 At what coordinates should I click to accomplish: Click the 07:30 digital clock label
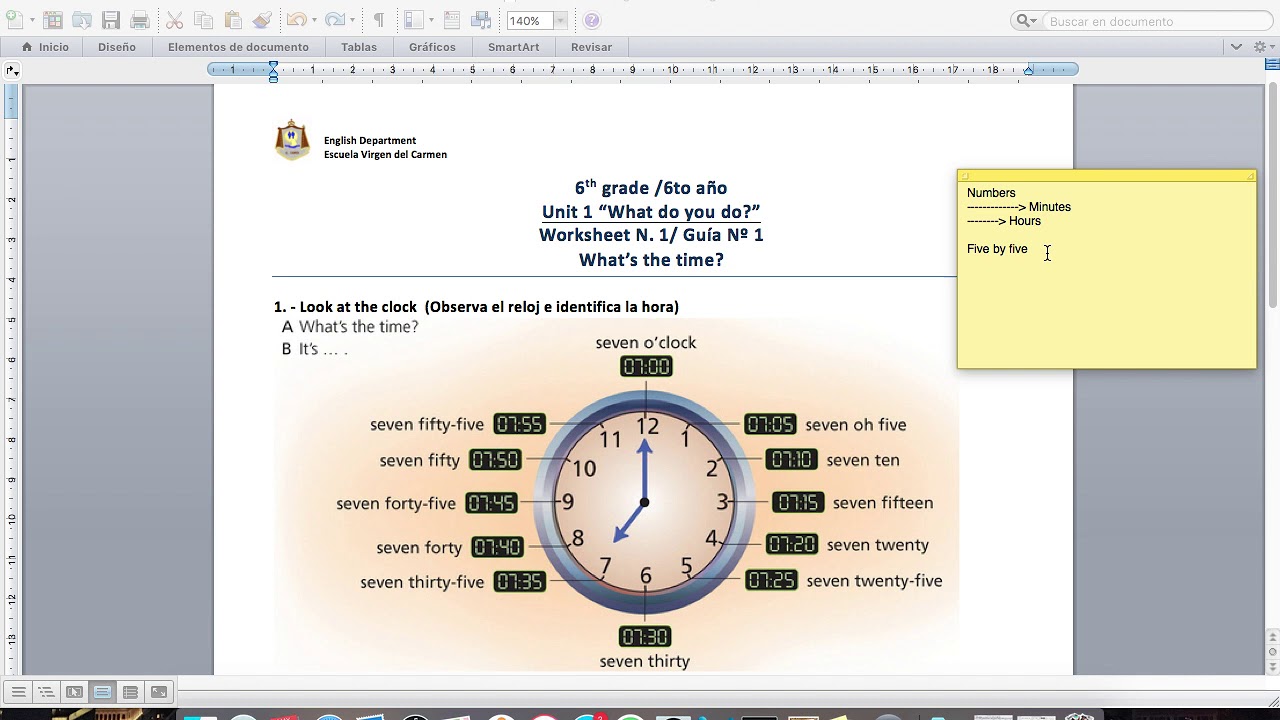point(645,637)
